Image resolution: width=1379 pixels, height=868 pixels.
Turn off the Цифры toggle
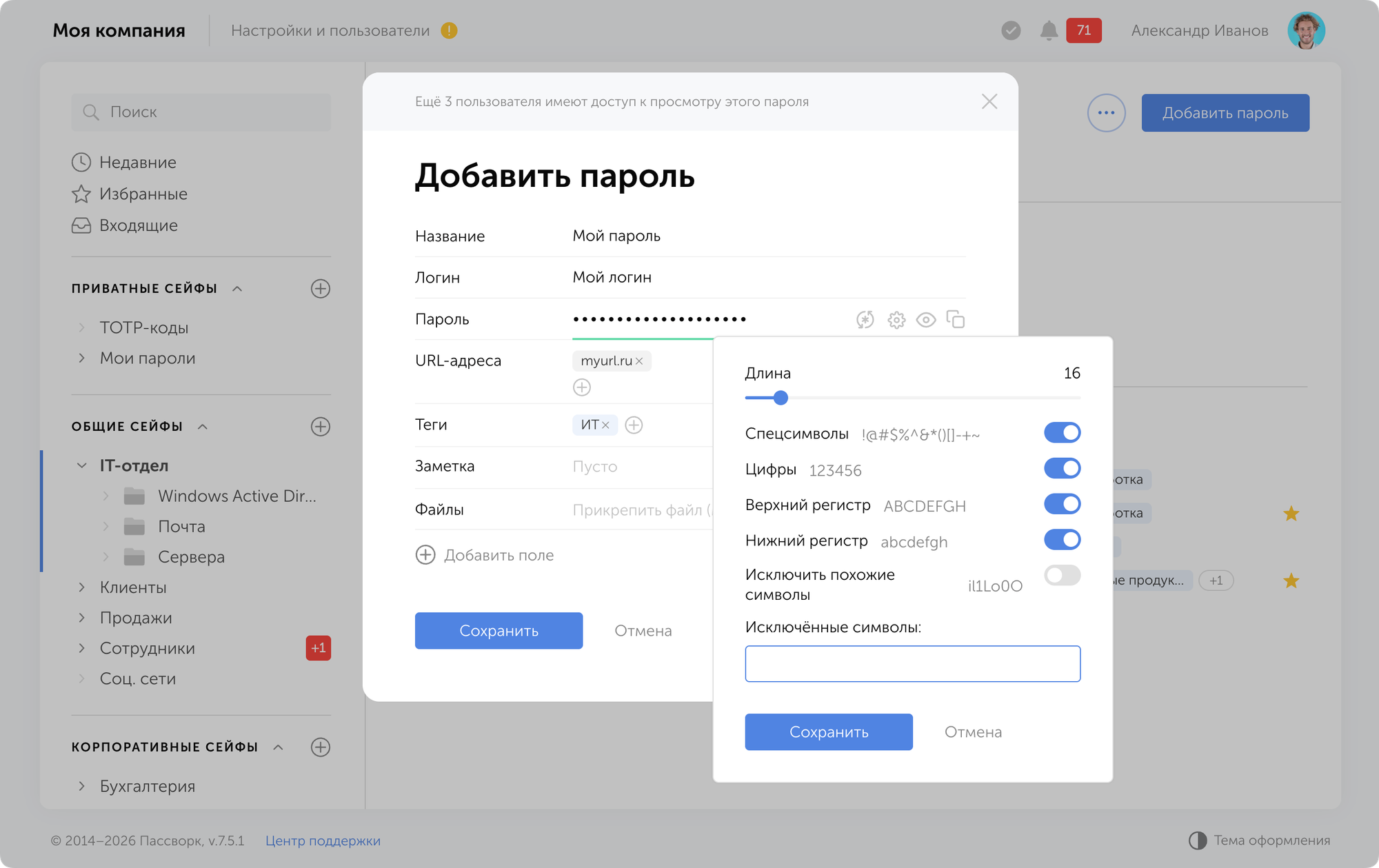(1062, 468)
